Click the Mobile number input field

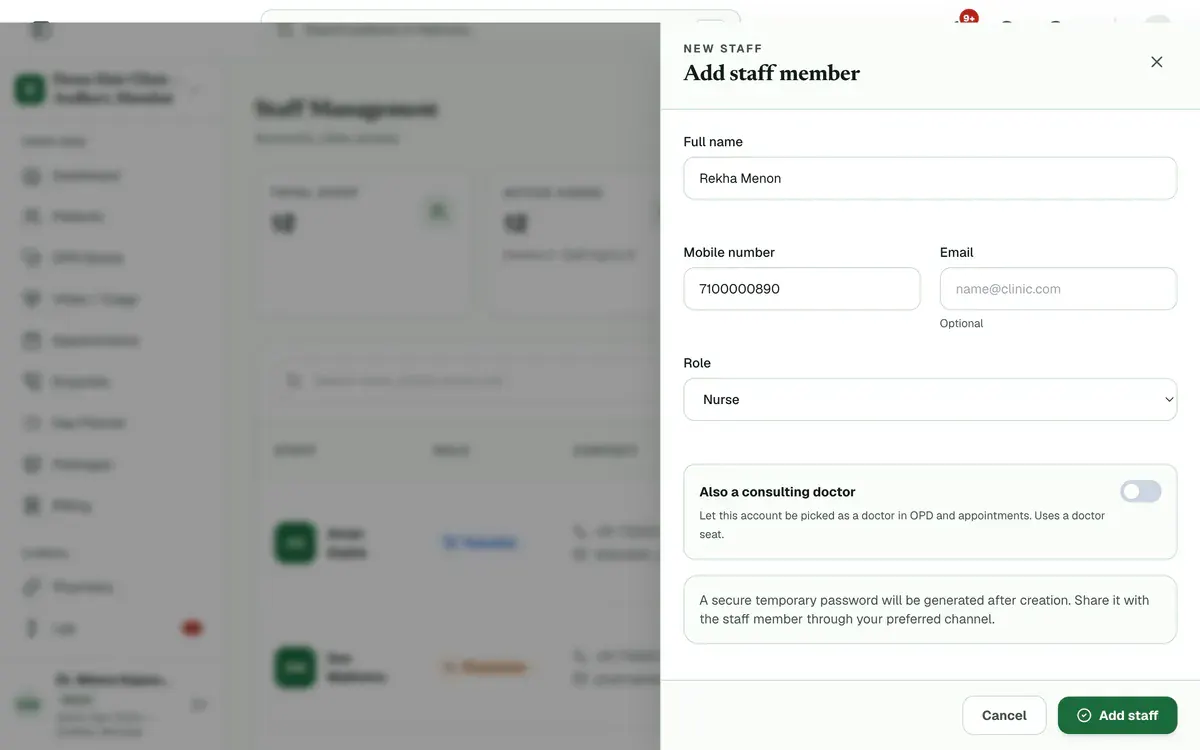pos(802,289)
